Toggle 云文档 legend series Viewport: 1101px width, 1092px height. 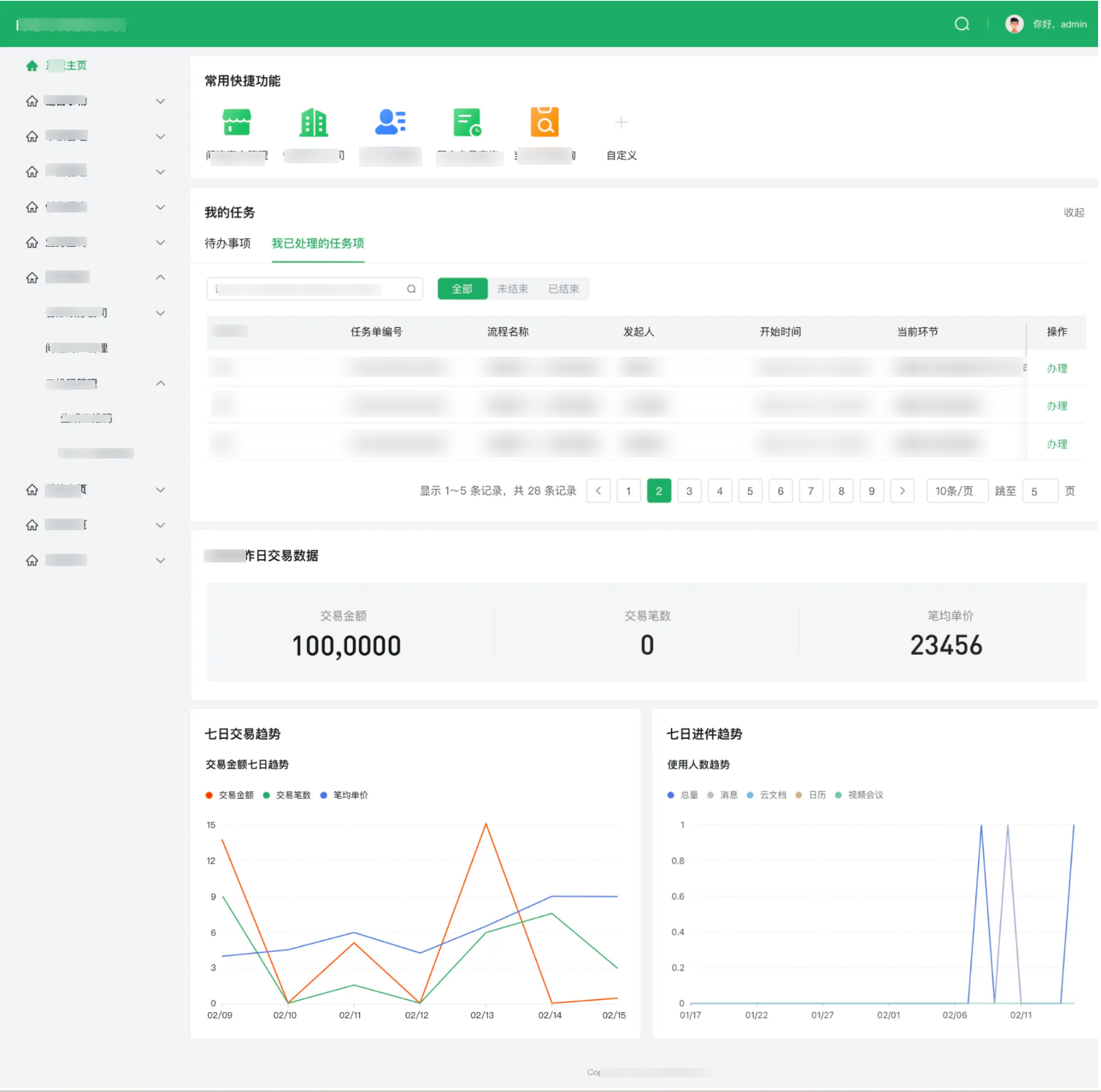[x=766, y=795]
